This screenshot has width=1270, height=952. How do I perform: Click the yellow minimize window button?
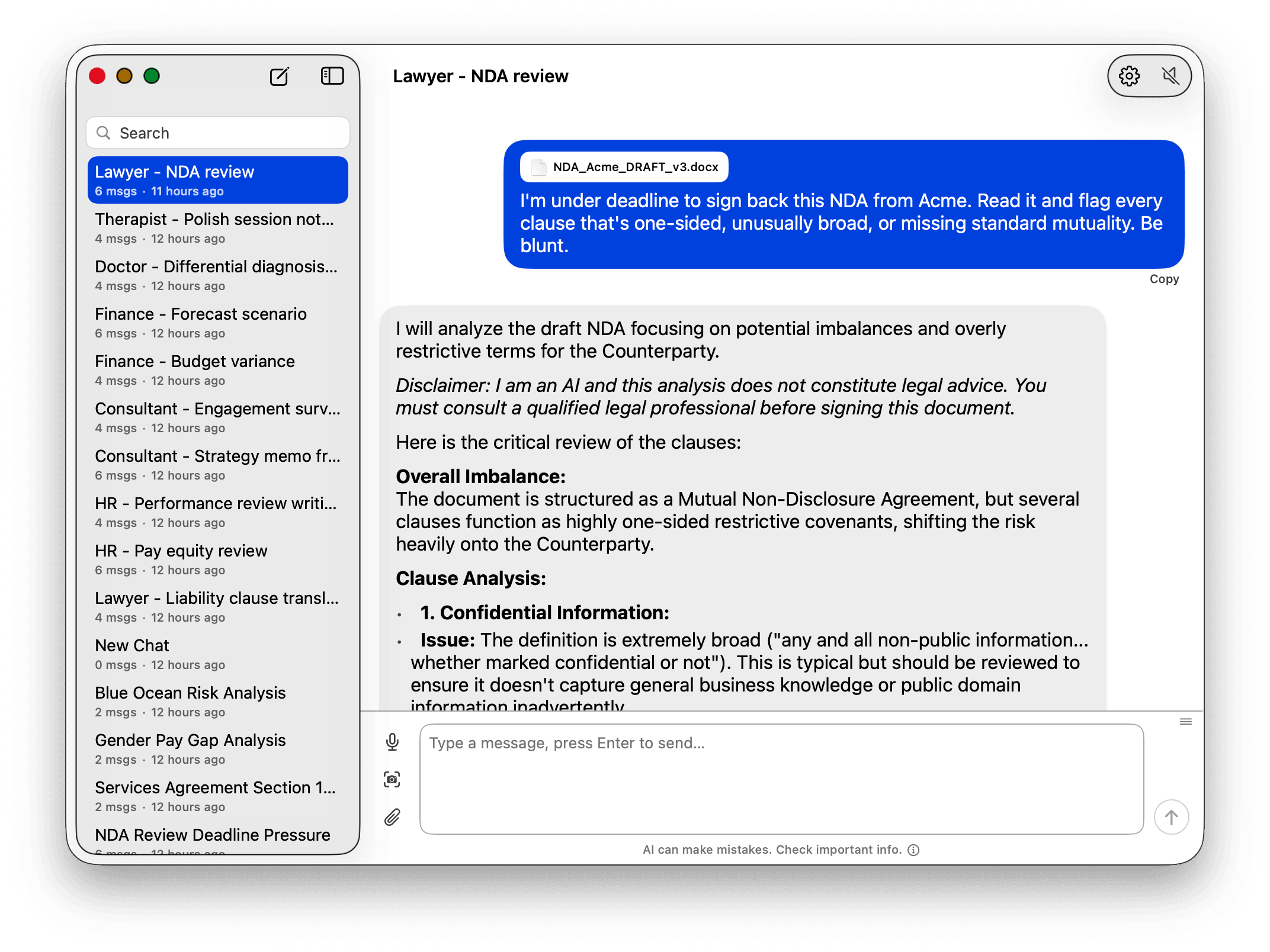(x=124, y=76)
